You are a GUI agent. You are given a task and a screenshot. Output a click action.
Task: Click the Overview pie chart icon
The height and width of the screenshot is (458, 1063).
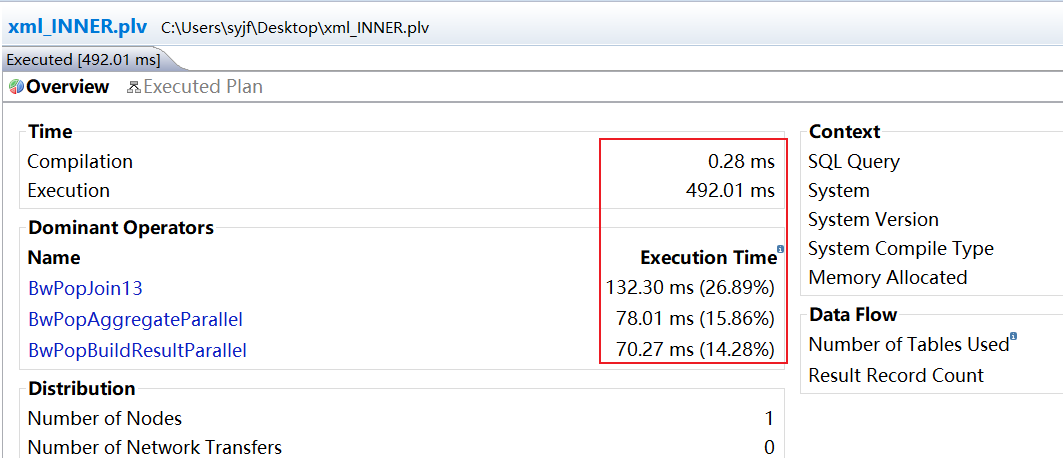pyautogui.click(x=16, y=87)
